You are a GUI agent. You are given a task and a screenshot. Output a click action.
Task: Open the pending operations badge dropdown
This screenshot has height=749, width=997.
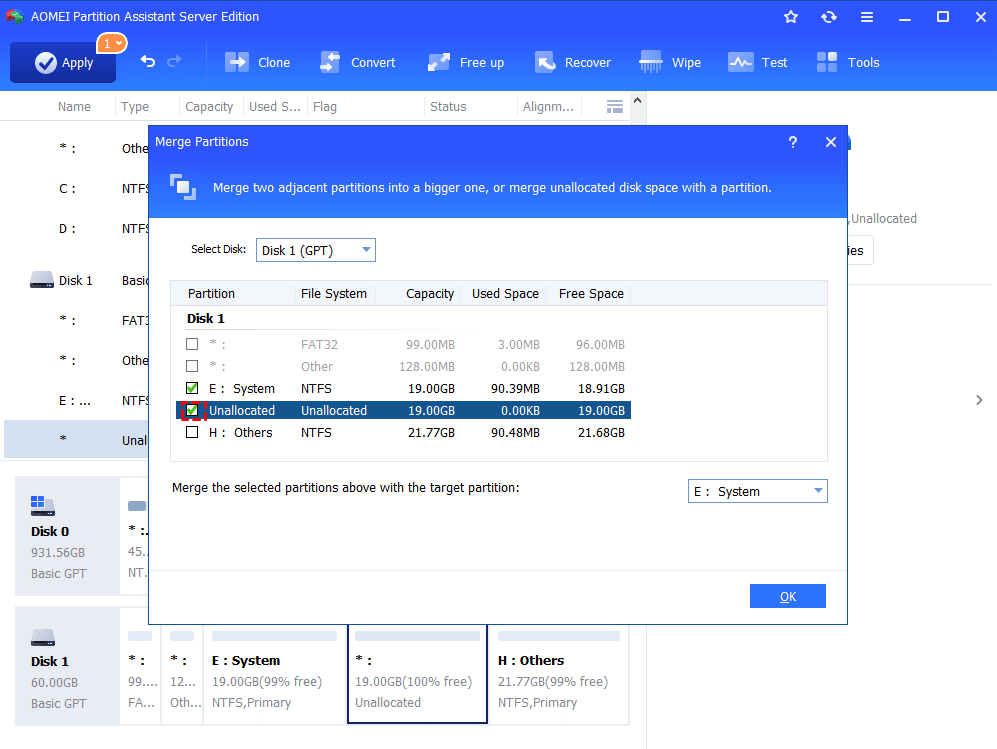pyautogui.click(x=112, y=43)
